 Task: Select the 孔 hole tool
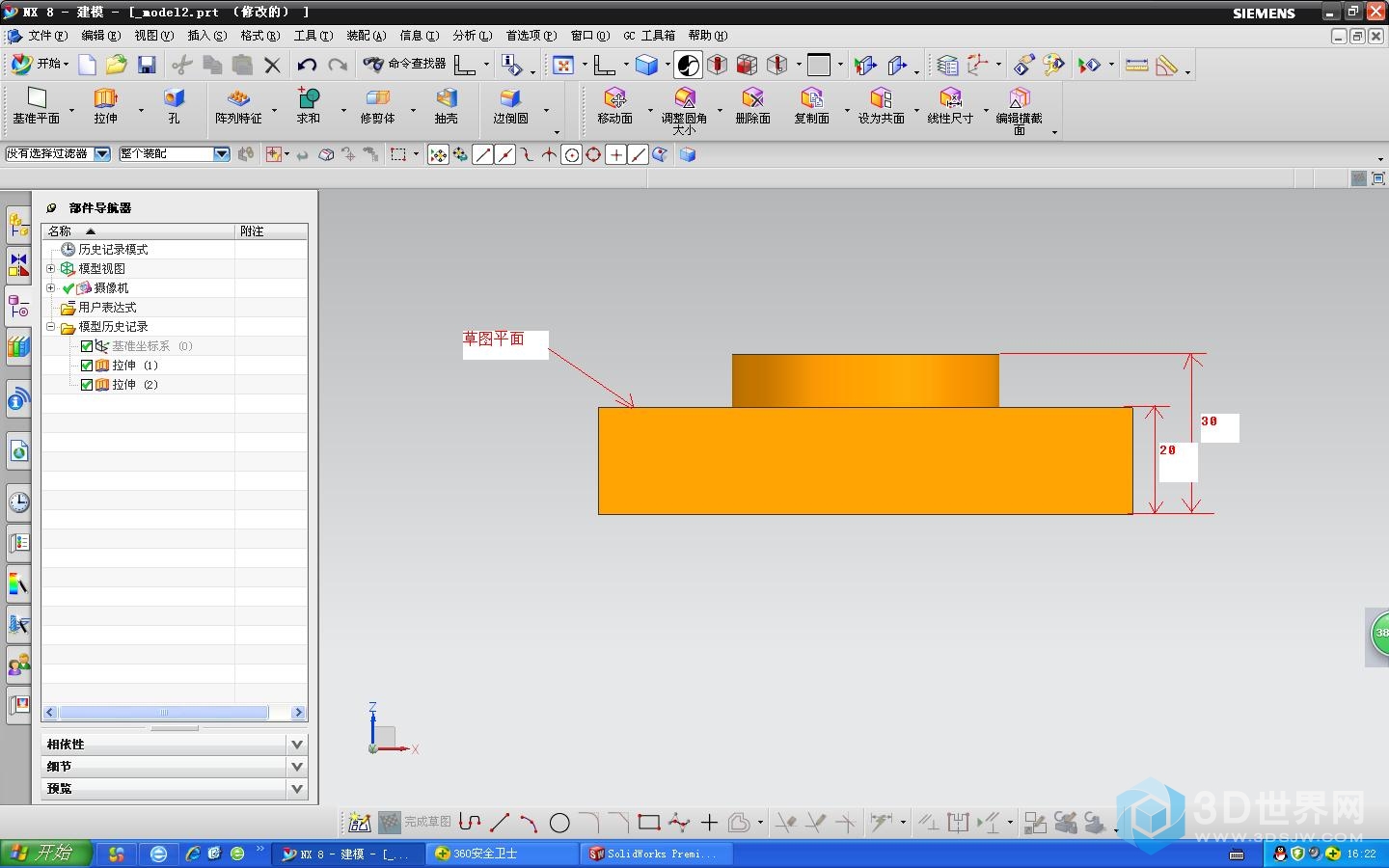[x=174, y=106]
